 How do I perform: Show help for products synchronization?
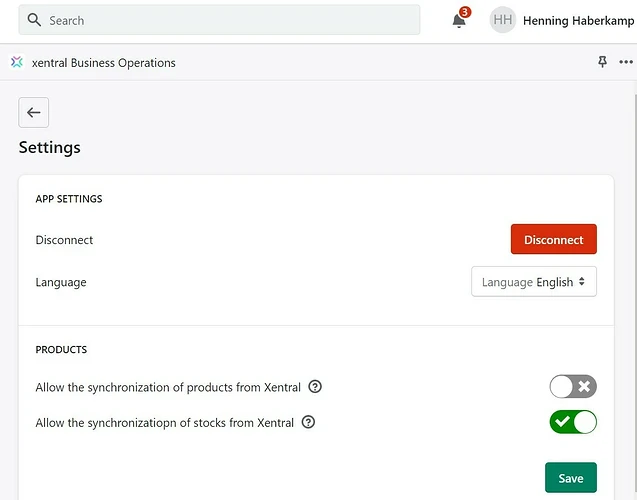click(315, 386)
